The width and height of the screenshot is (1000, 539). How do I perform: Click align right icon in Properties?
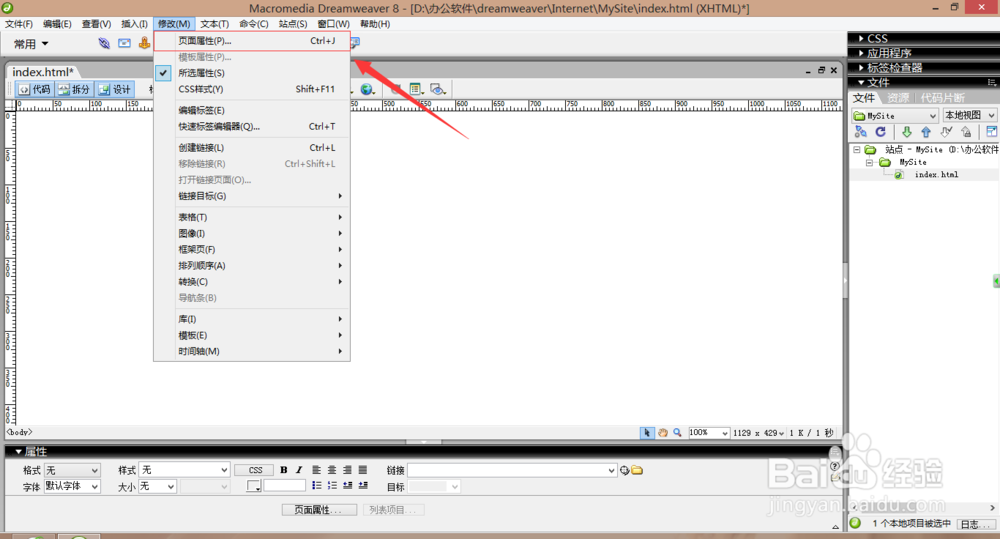click(x=347, y=470)
